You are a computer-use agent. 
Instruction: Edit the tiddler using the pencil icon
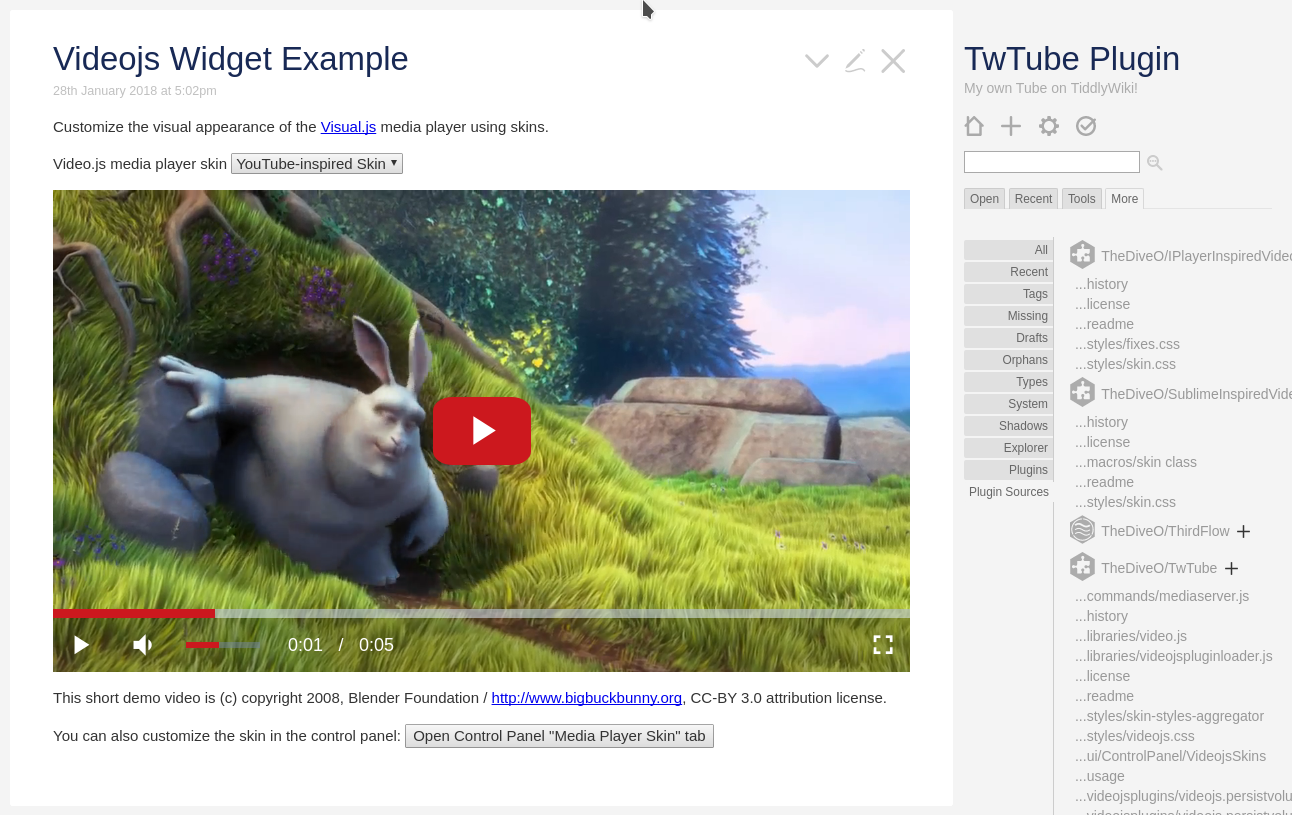pos(854,60)
